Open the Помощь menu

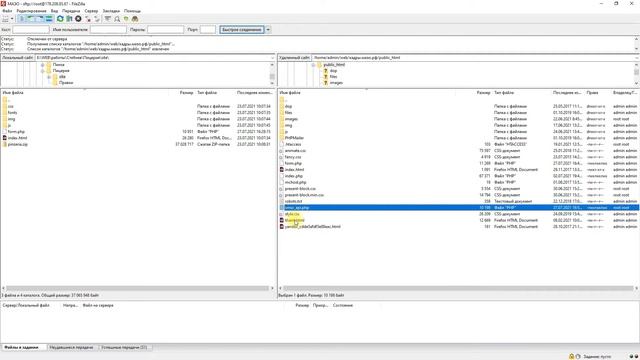[x=132, y=11]
